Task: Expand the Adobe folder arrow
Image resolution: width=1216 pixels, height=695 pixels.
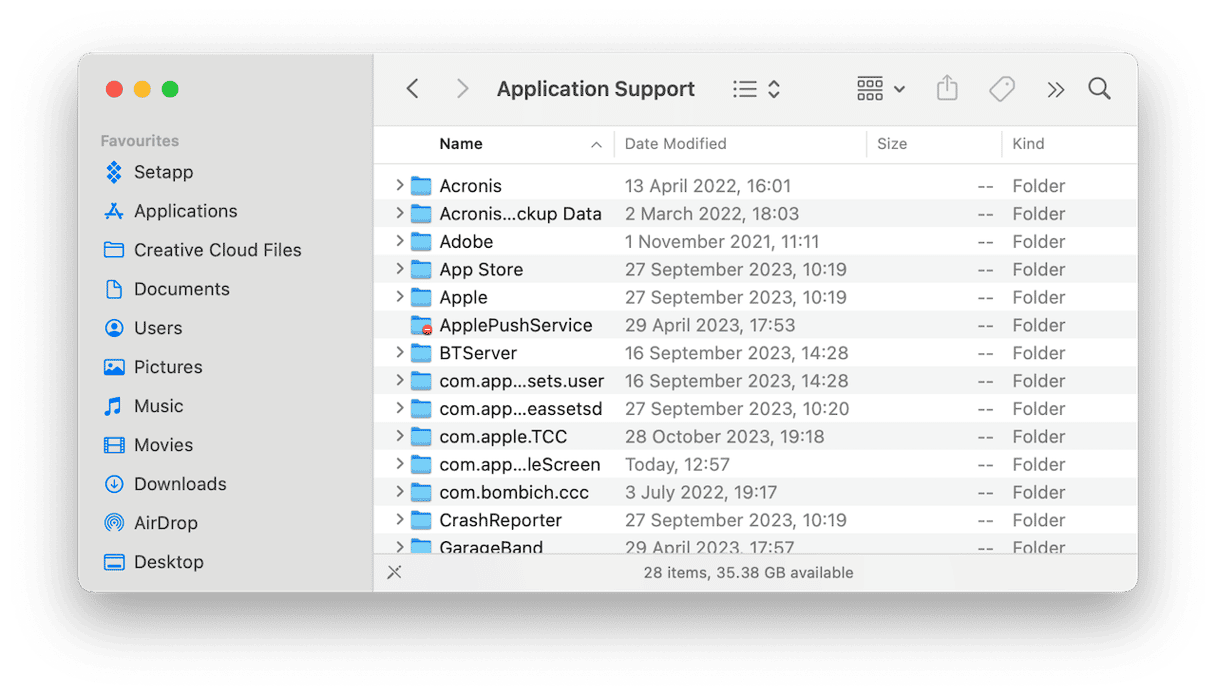Action: tap(399, 241)
